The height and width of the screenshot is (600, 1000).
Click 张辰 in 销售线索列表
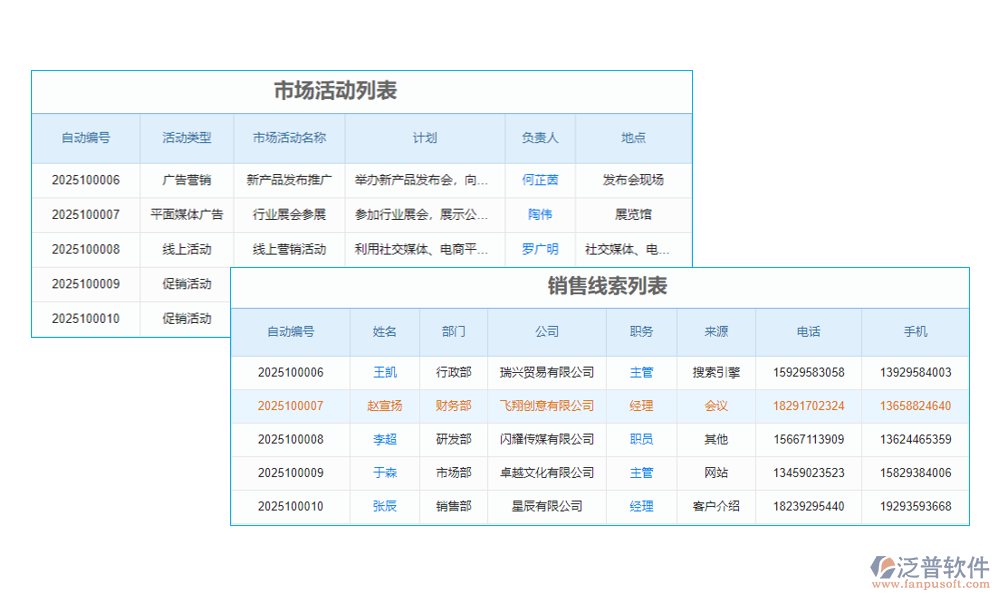click(x=384, y=507)
